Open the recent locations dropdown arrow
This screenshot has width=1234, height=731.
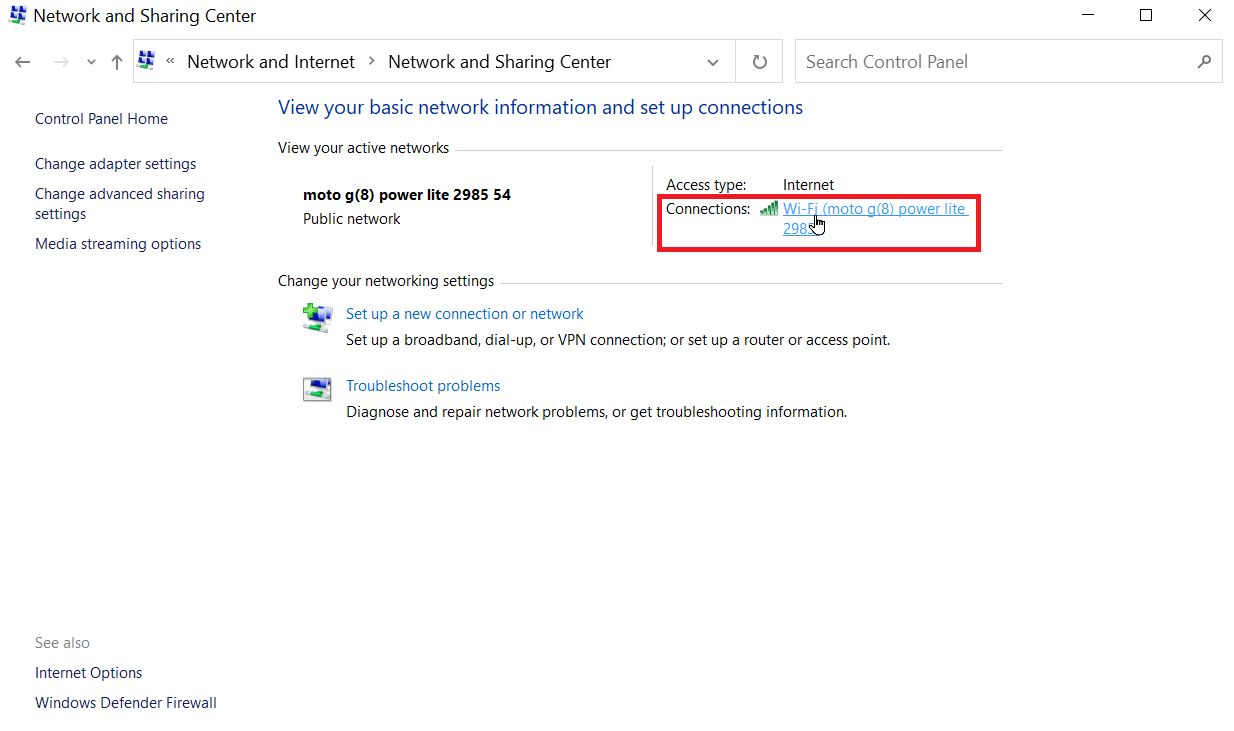pos(91,62)
